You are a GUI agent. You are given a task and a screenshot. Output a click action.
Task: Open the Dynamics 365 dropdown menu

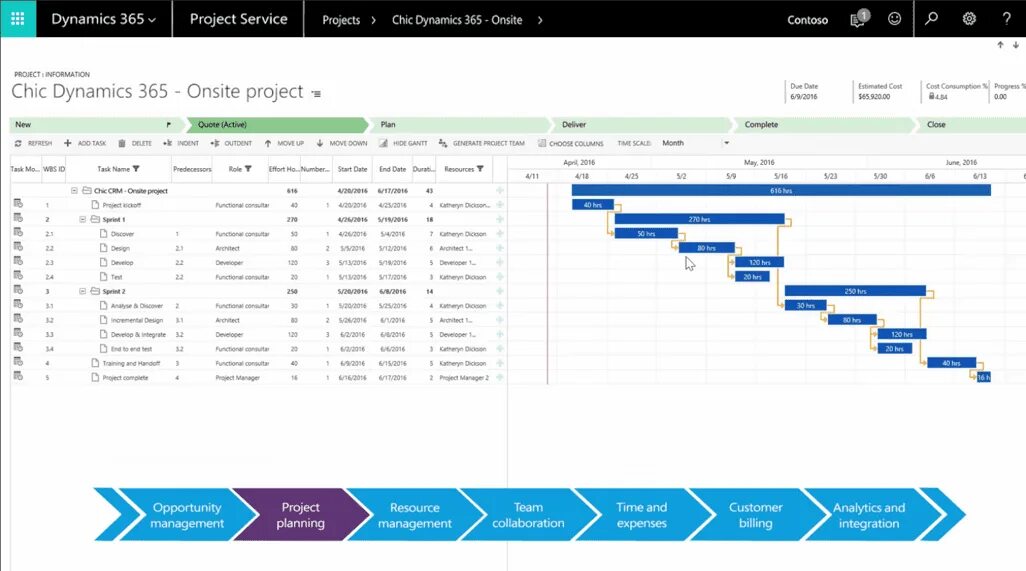(103, 19)
